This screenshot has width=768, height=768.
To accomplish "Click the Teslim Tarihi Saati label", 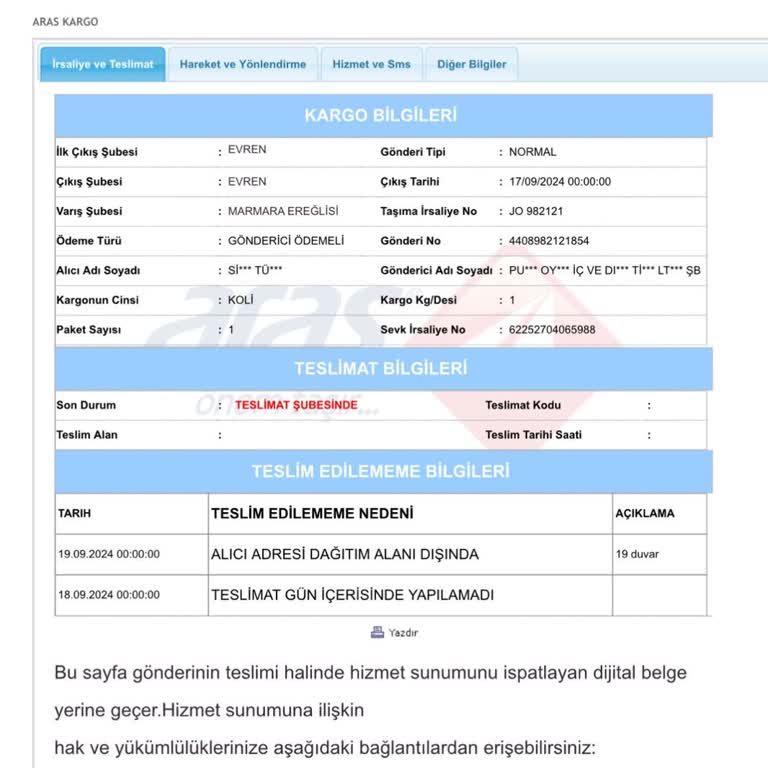I will 533,435.
